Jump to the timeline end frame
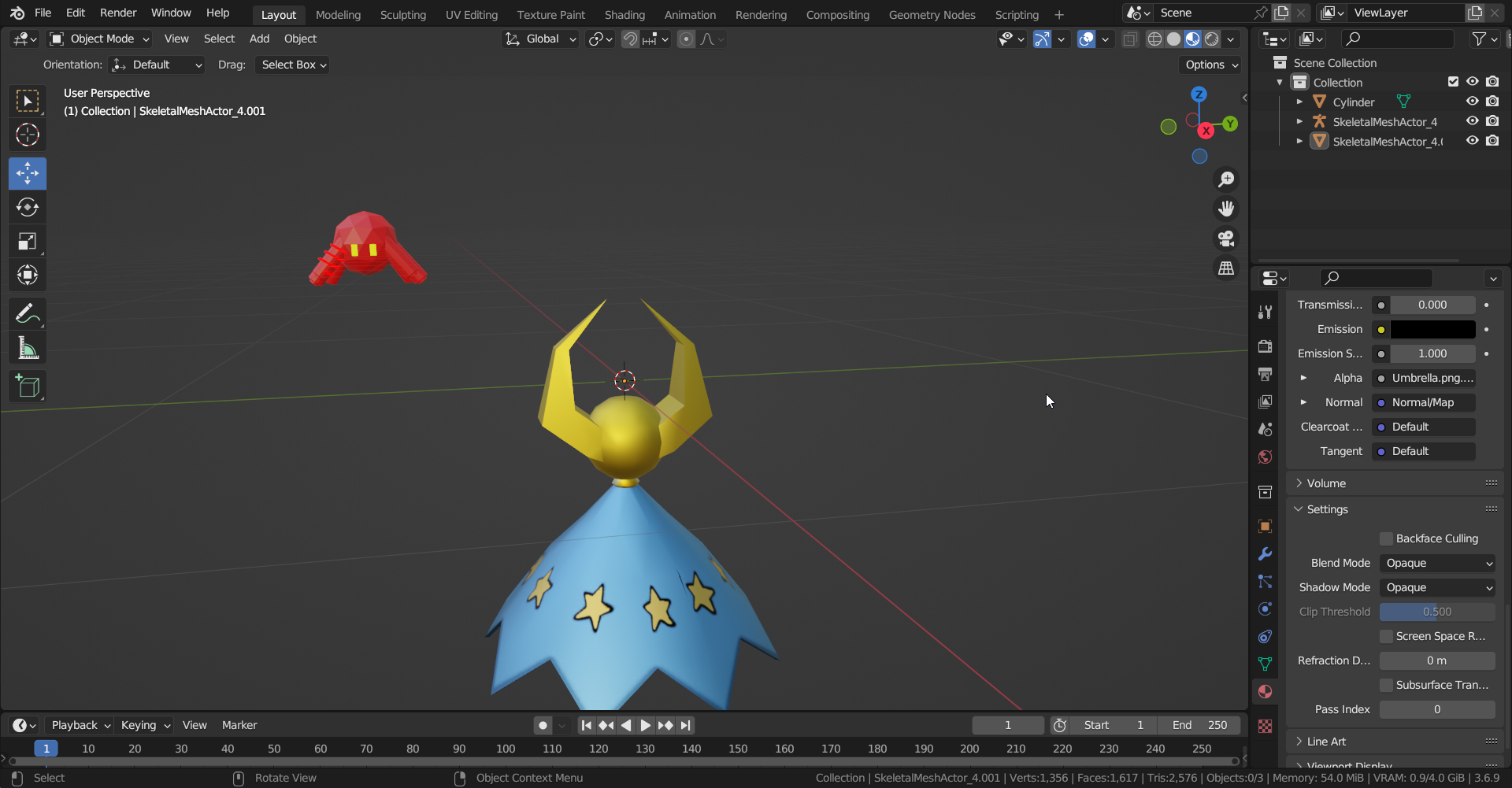 point(685,725)
